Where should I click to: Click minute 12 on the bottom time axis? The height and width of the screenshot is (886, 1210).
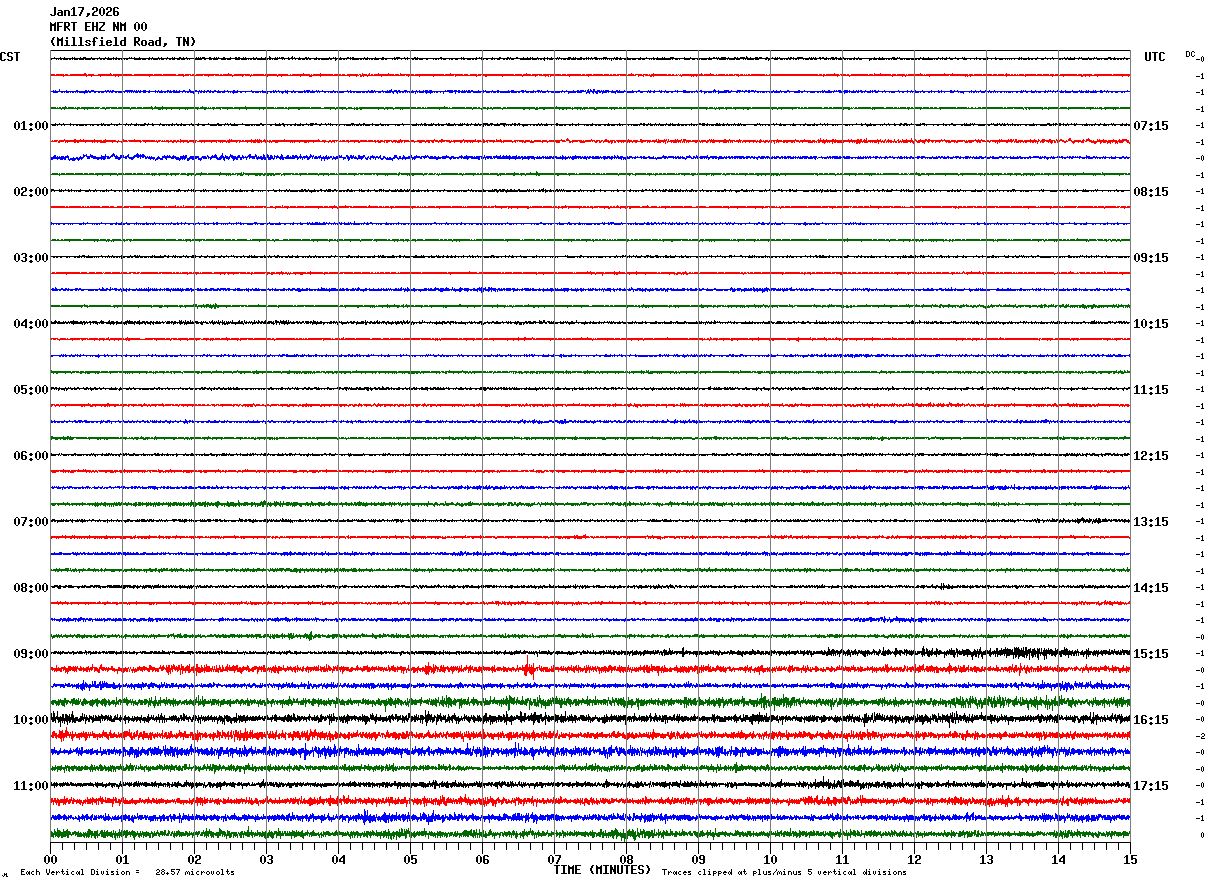point(915,859)
